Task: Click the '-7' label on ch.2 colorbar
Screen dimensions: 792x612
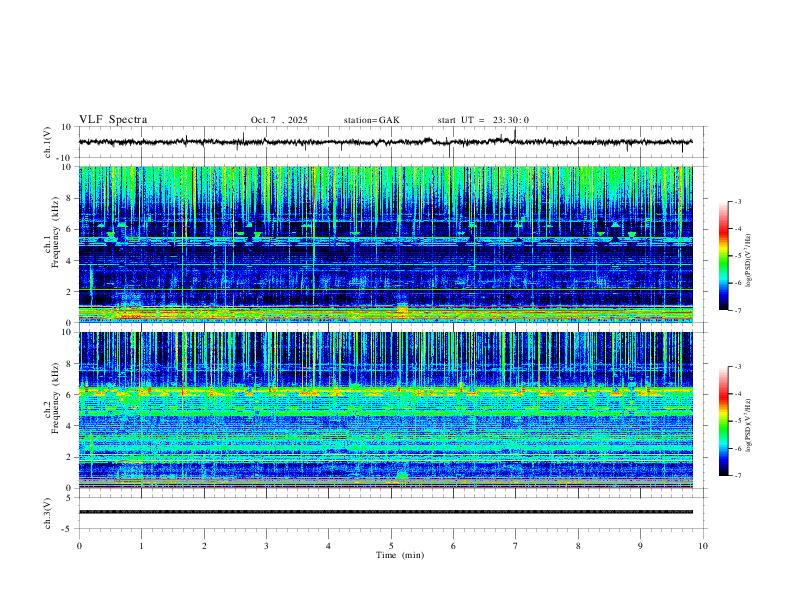Action: click(738, 476)
